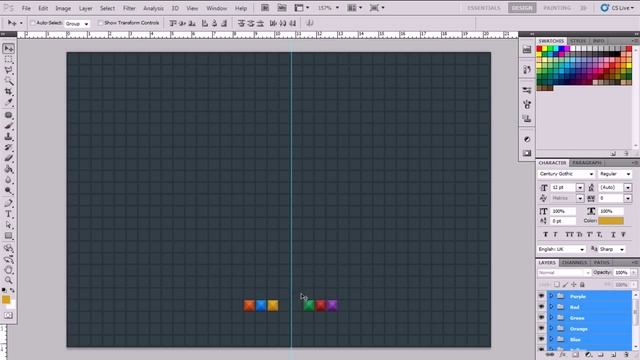Select the Path Selection tool
Viewport: 640px width, 360px height.
pyautogui.click(x=8, y=225)
